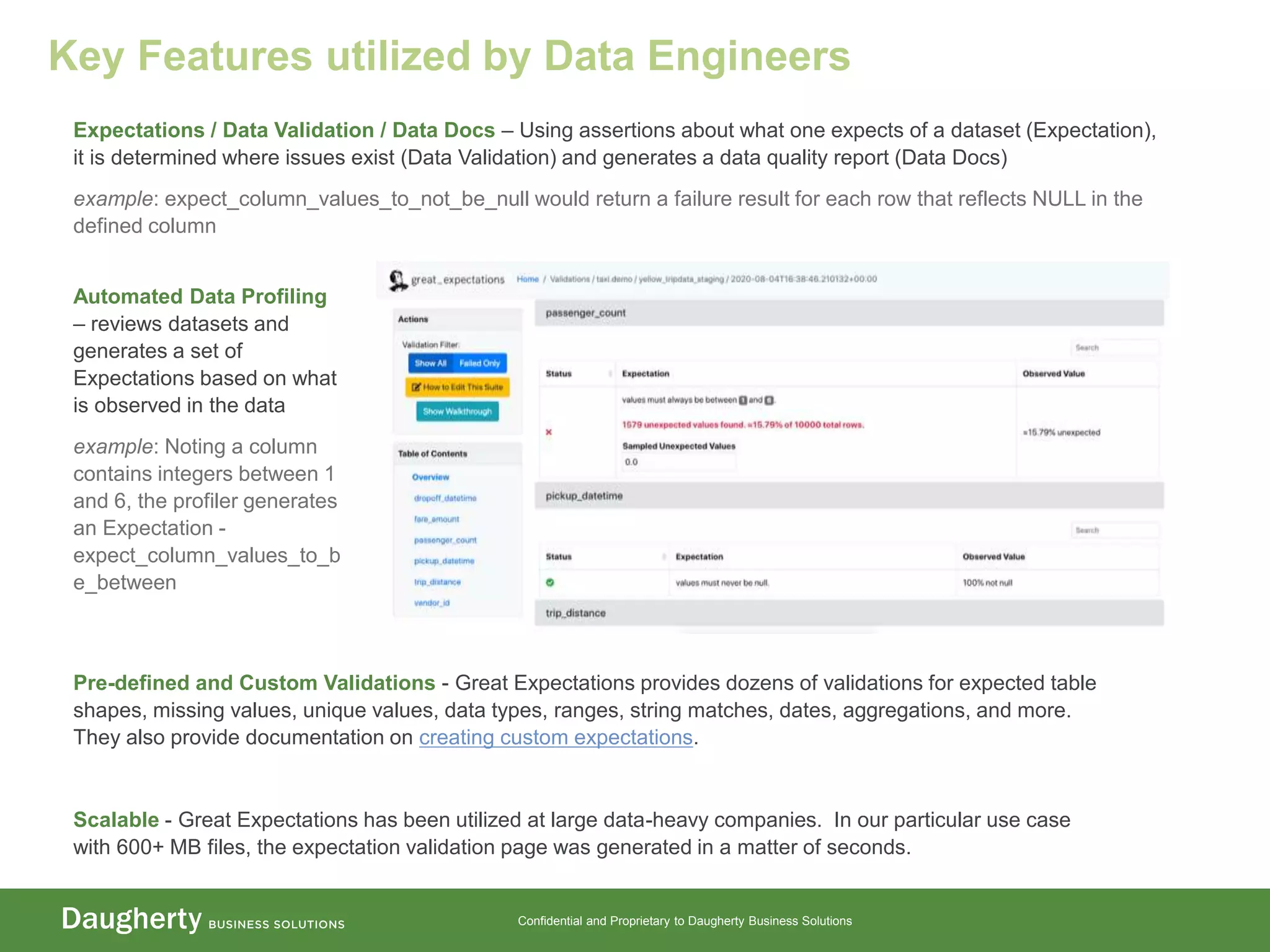This screenshot has height=952, width=1270.
Task: Click the pickup_datetime Search input field
Action: pos(1114,531)
